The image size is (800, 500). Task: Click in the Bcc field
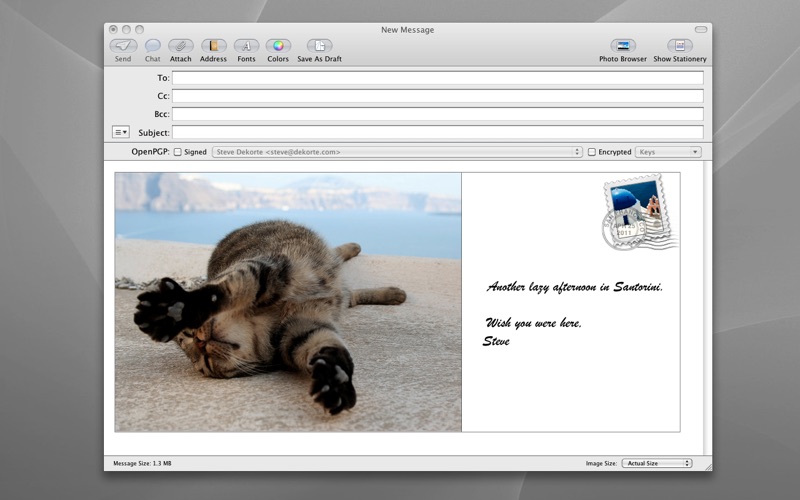pyautogui.click(x=438, y=114)
